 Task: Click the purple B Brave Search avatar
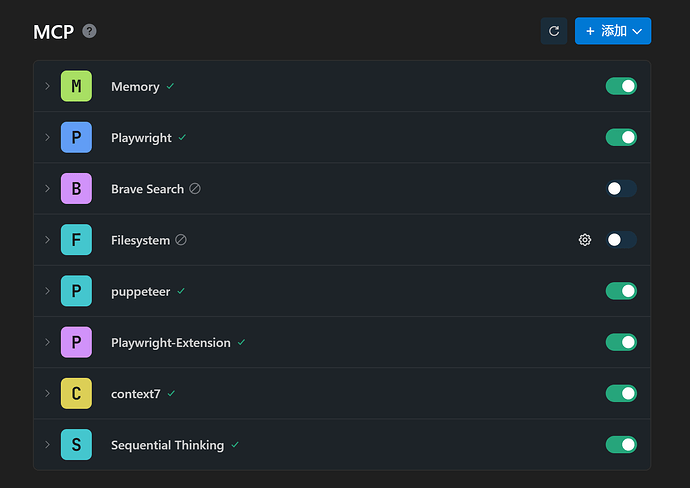[x=76, y=188]
